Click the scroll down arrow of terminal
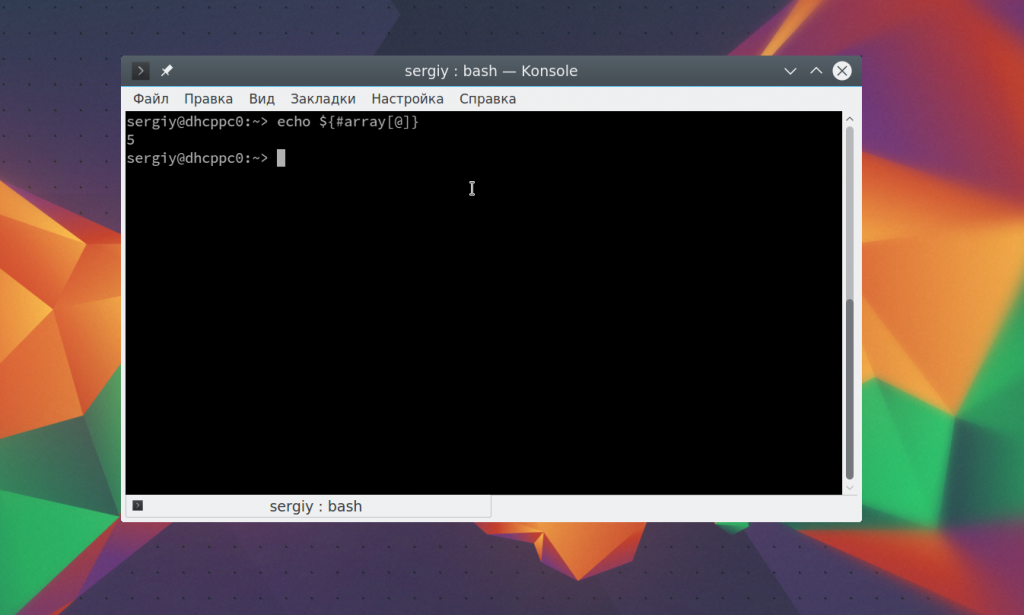 pyautogui.click(x=850, y=487)
